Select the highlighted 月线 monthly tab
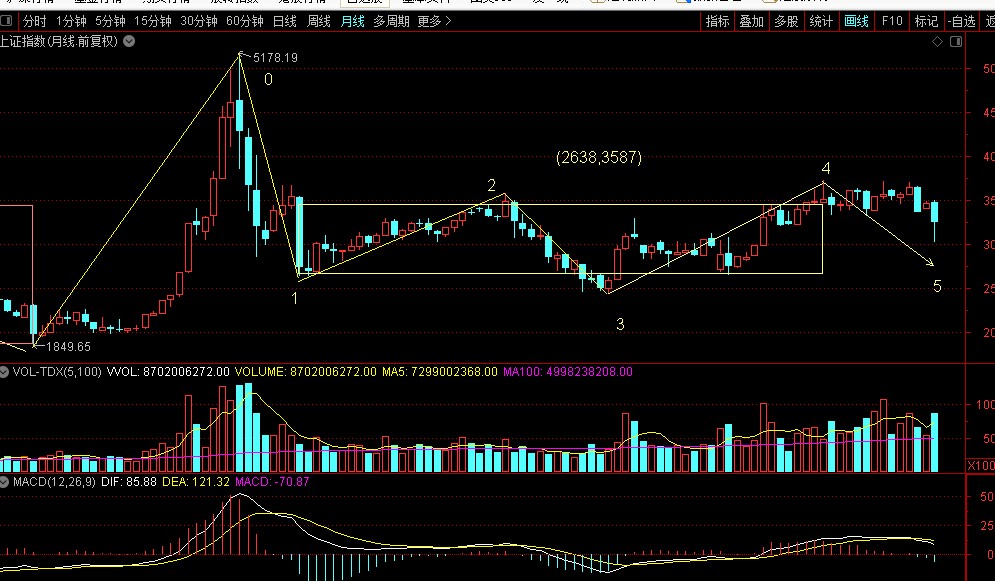The height and width of the screenshot is (581, 995). point(352,22)
